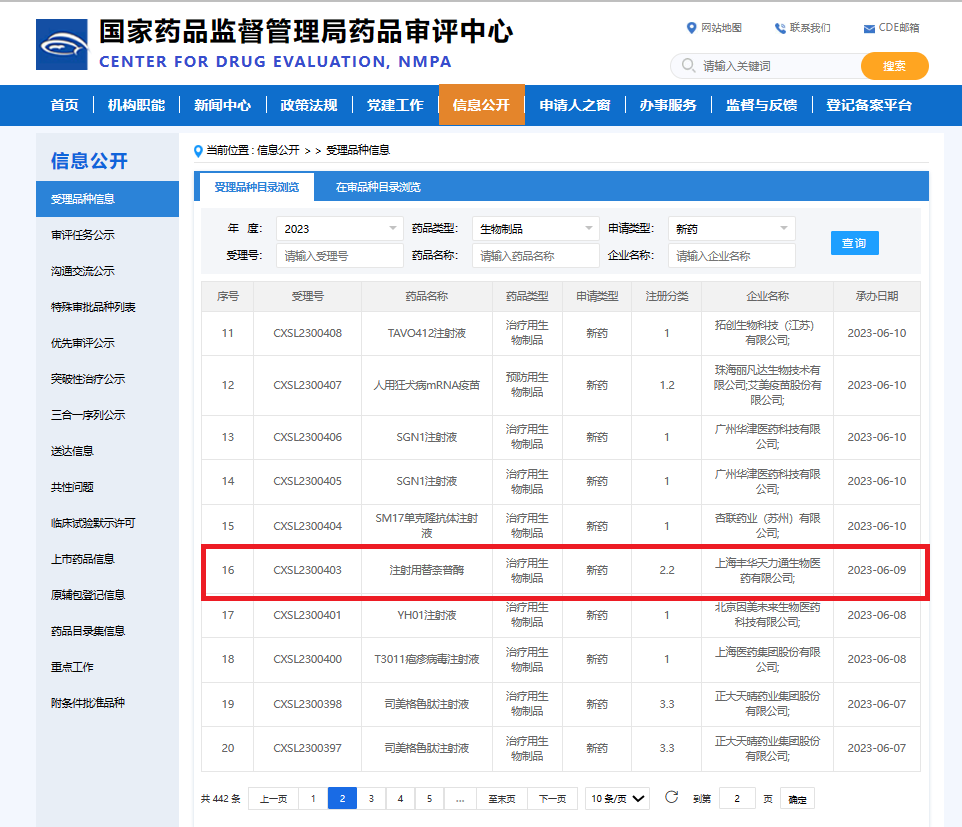Click the 受理号 input field
Viewport: 962px width, 827px height.
point(339,256)
